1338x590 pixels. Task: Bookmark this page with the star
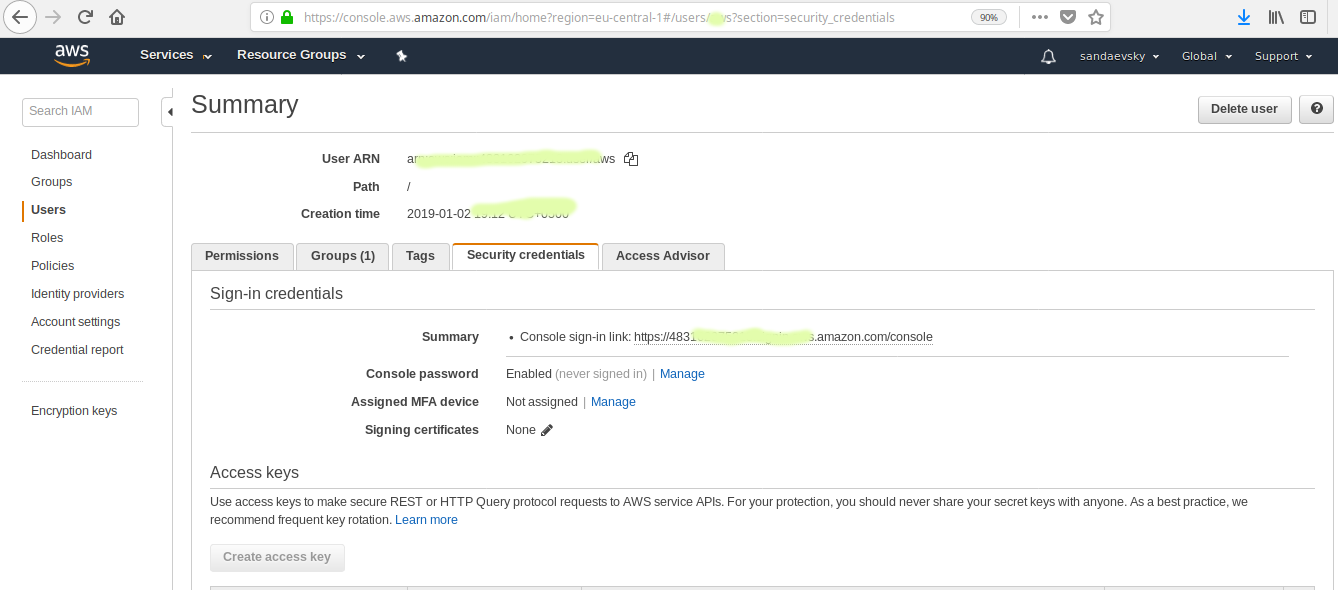[x=1095, y=17]
